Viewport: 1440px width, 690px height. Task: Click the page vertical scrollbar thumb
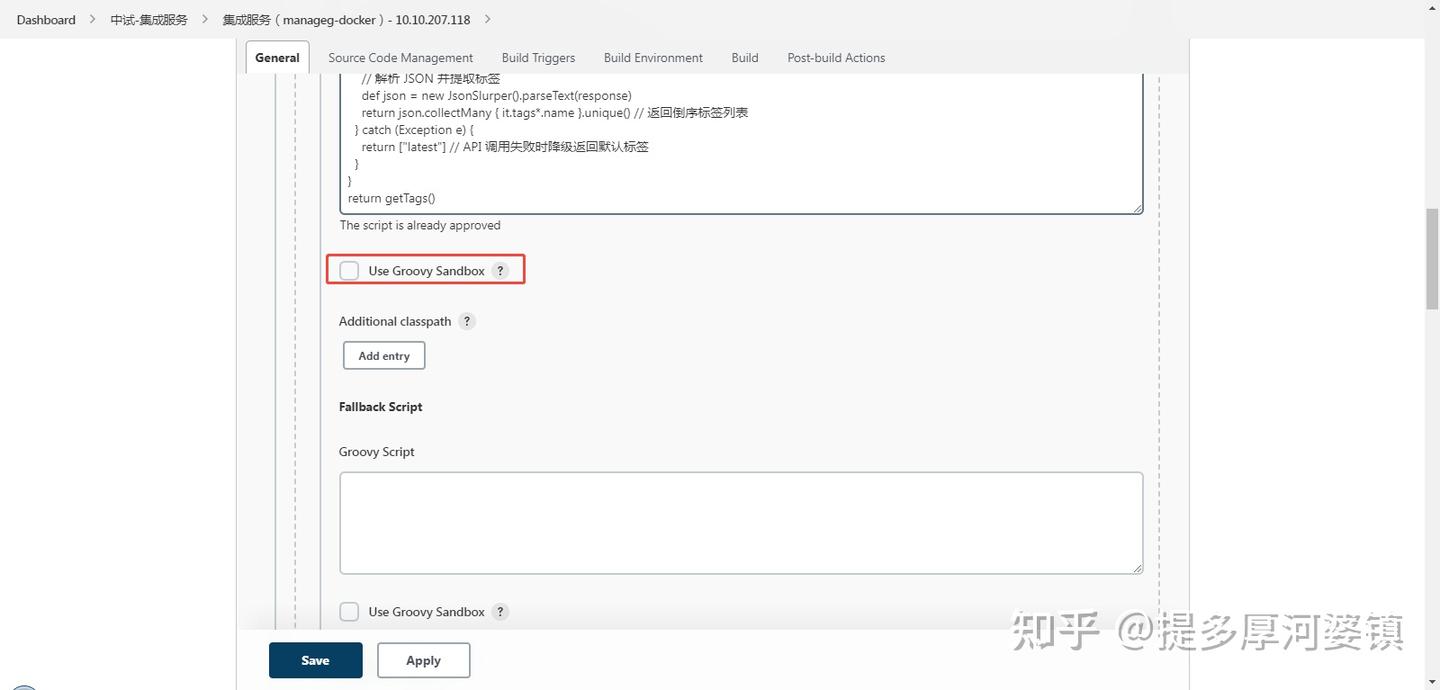[1432, 259]
